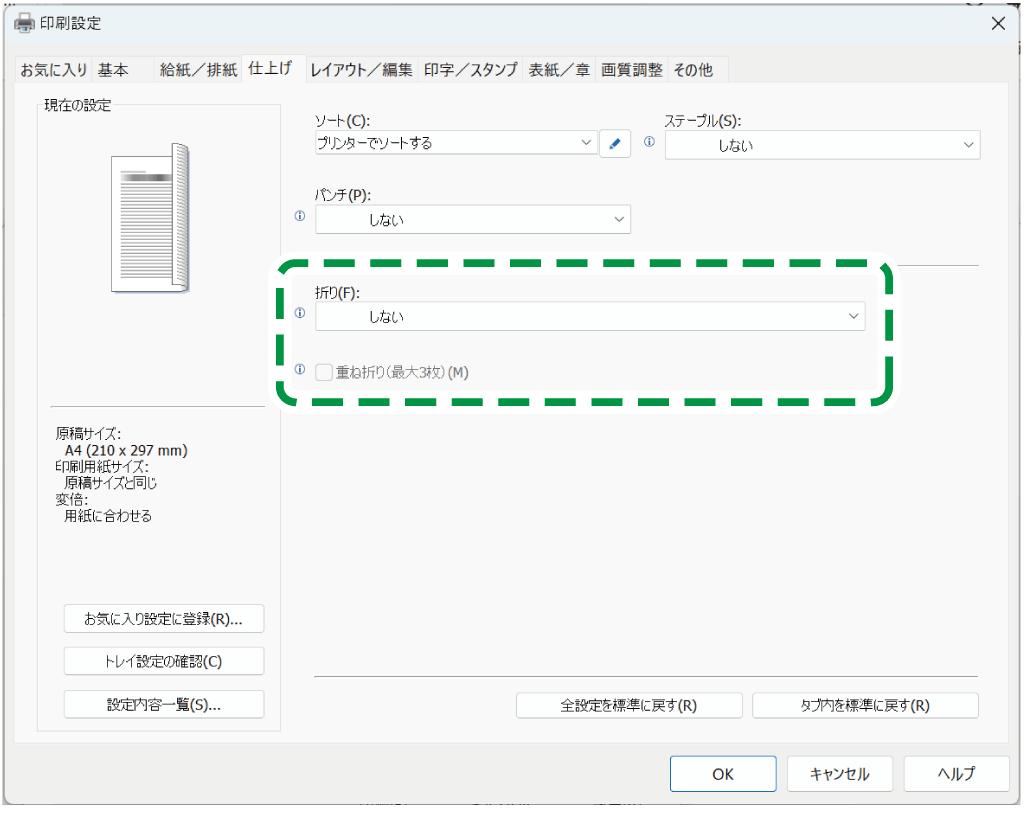Click the info icon beside the パンチ option
This screenshot has height=815, width=1028.
point(299,219)
